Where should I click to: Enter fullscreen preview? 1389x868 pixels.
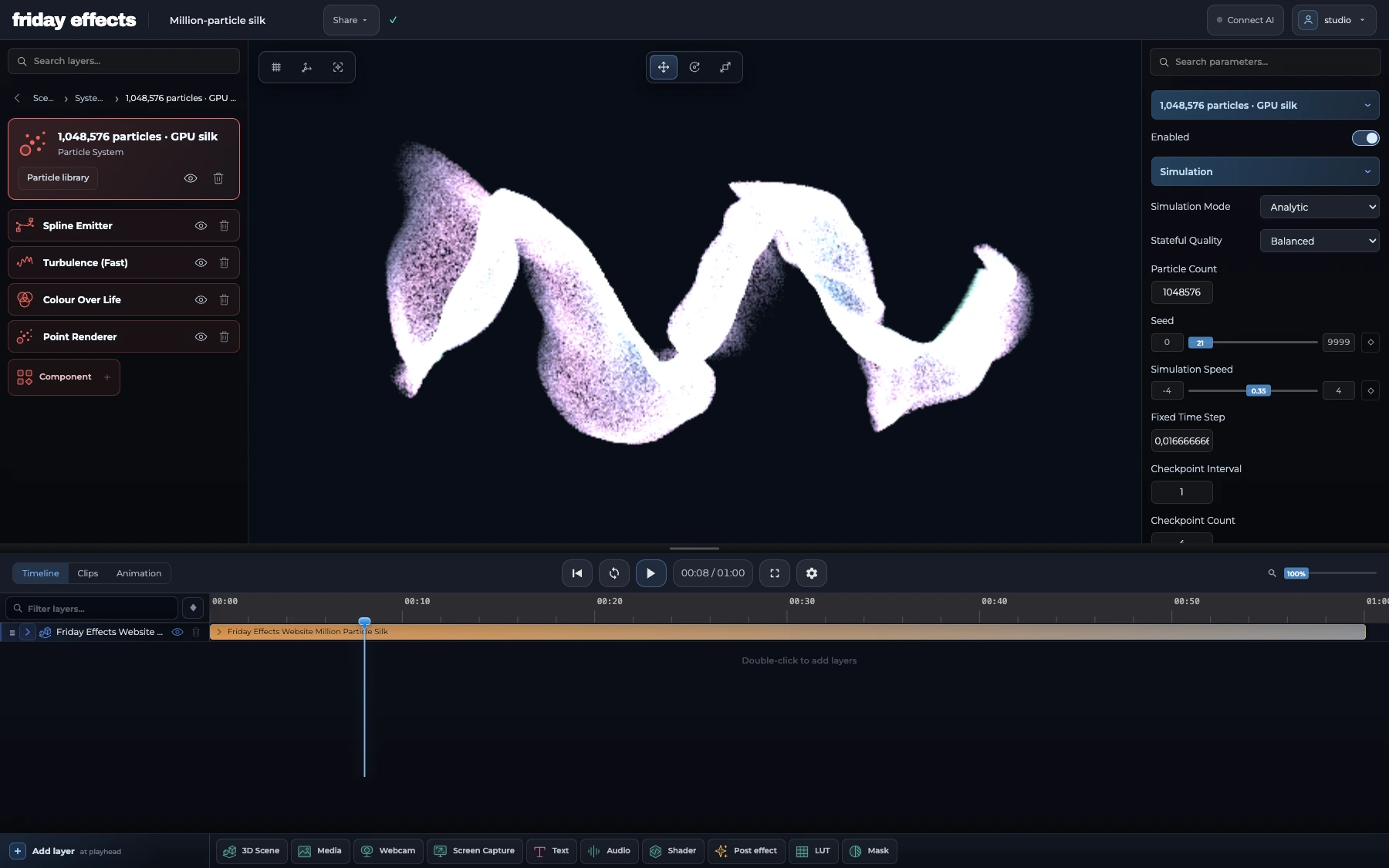coord(775,573)
